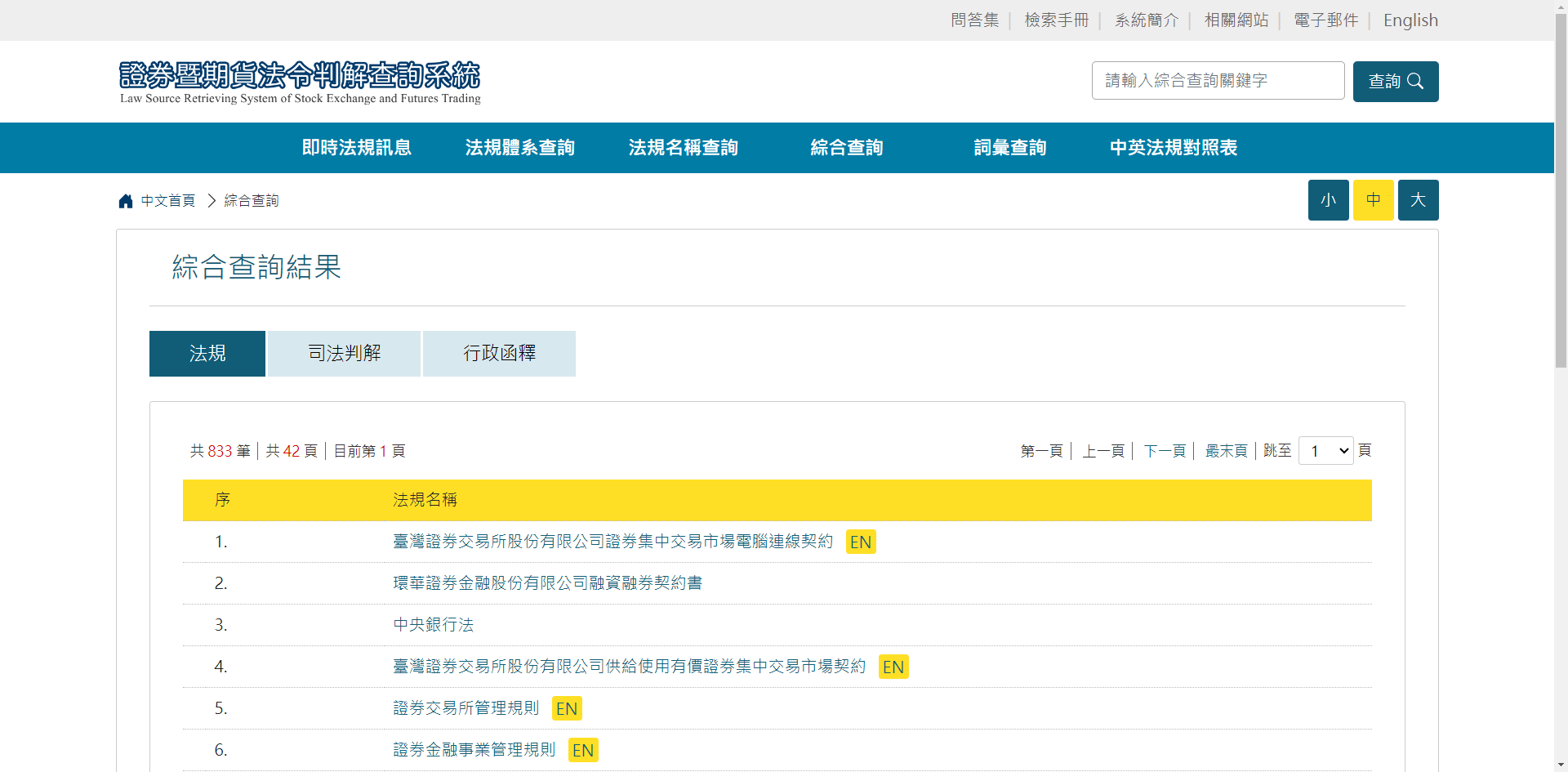Screen dimensions: 1568x772
Task: Click the home icon in breadcrumb
Action: pyautogui.click(x=125, y=201)
